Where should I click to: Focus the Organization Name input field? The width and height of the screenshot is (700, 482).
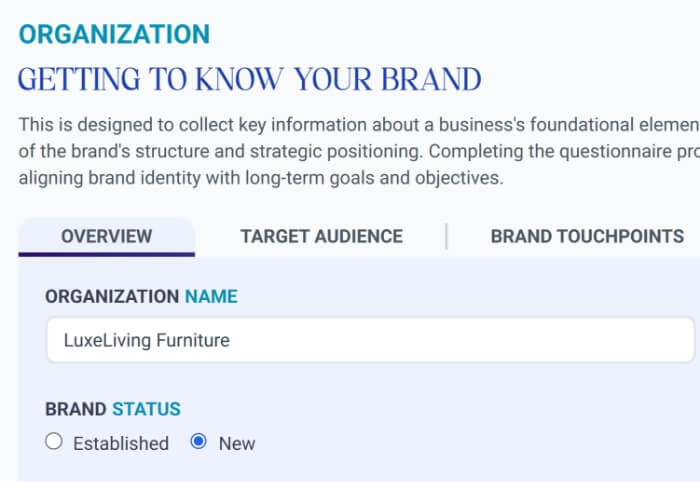click(450, 340)
